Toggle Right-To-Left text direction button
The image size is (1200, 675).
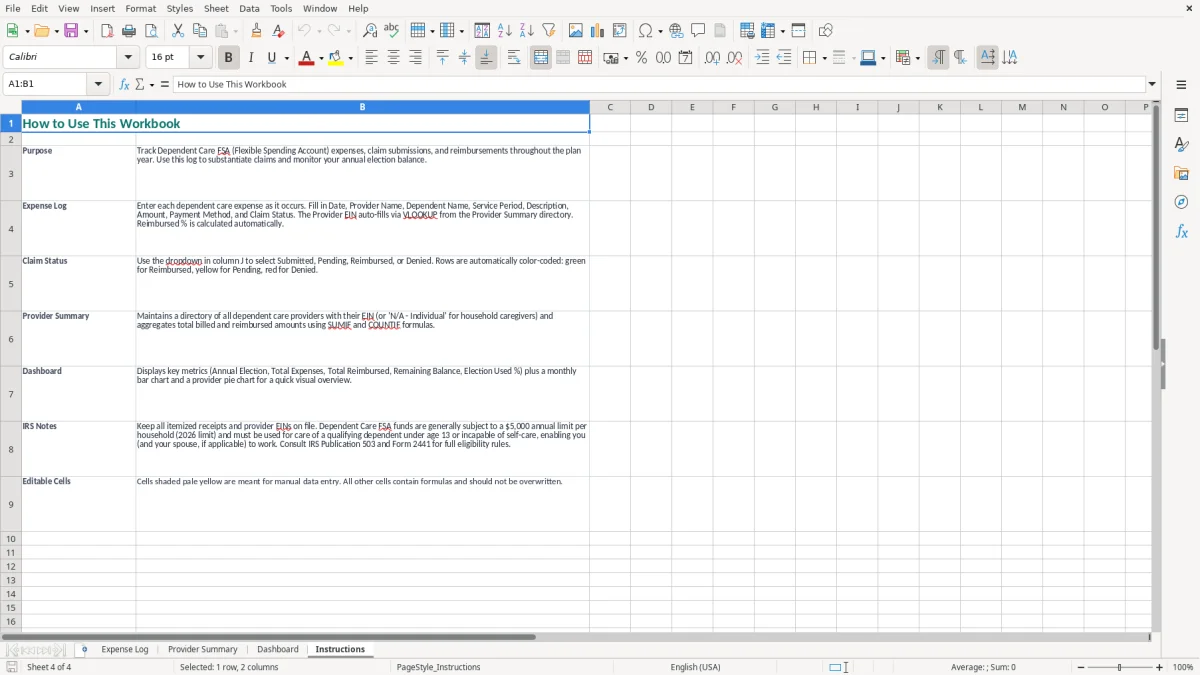tap(960, 58)
